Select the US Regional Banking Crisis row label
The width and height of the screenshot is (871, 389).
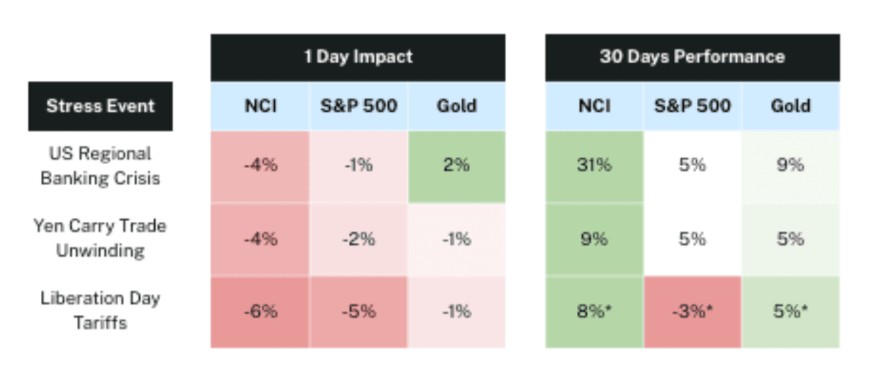[101, 166]
